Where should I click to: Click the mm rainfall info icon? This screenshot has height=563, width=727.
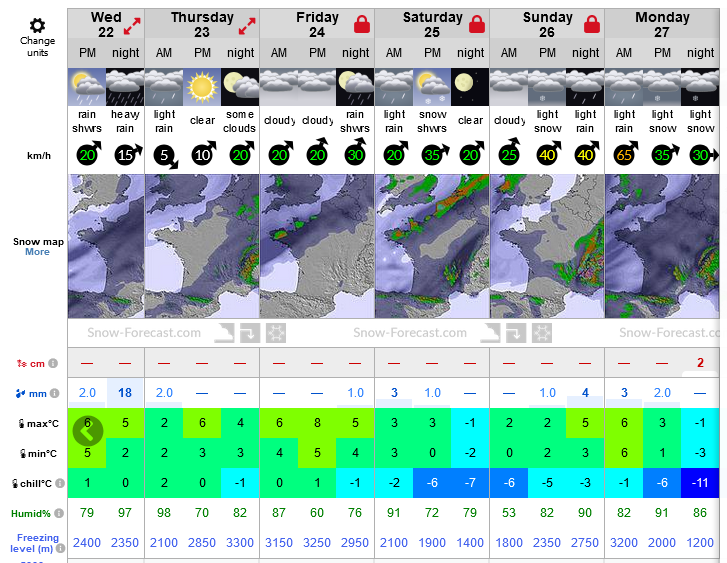[x=55, y=393]
